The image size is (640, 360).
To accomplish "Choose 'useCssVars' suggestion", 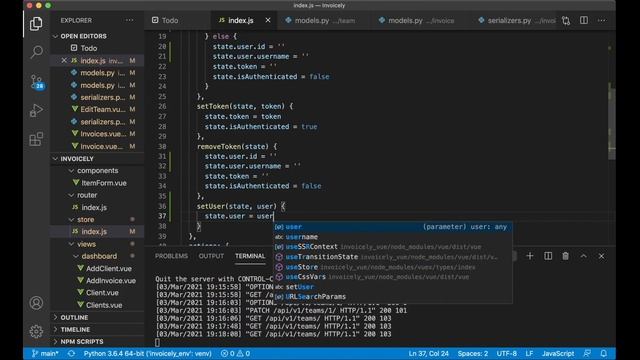I will tap(393, 277).
